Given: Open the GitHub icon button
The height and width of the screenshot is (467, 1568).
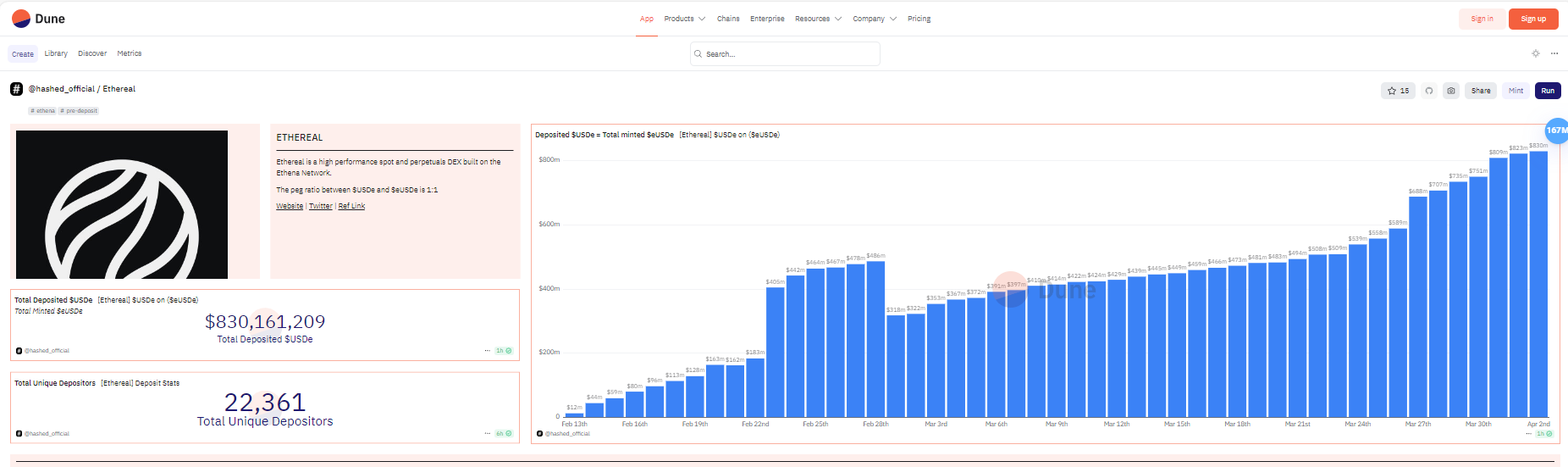Looking at the screenshot, I should click(x=1429, y=91).
